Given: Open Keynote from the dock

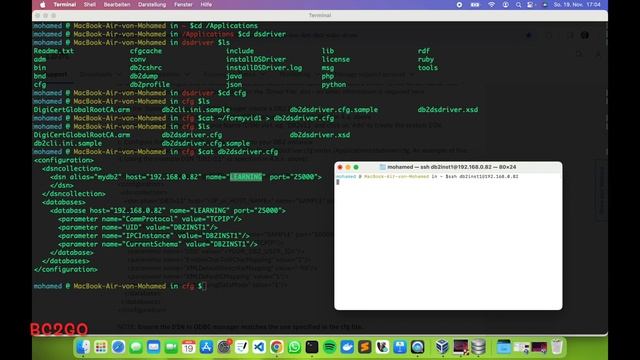Looking at the screenshot, I should [400, 347].
